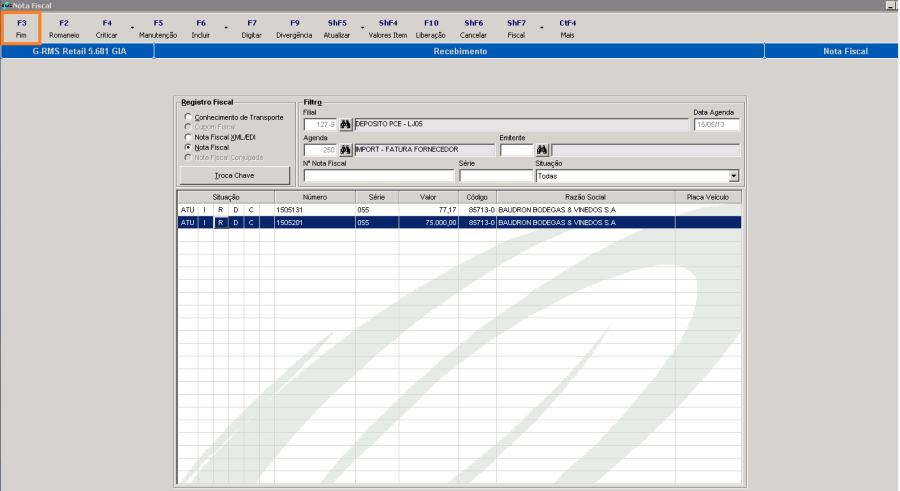Open ShF4 Valores Item function
Image resolution: width=900 pixels, height=491 pixels.
coord(388,29)
